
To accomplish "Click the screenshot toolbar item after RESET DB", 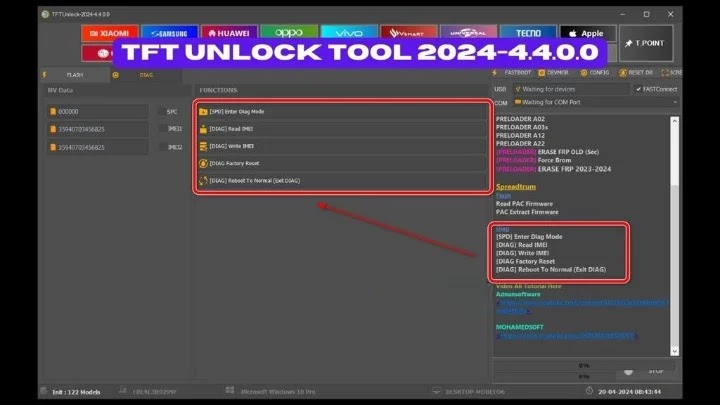I will (671, 73).
